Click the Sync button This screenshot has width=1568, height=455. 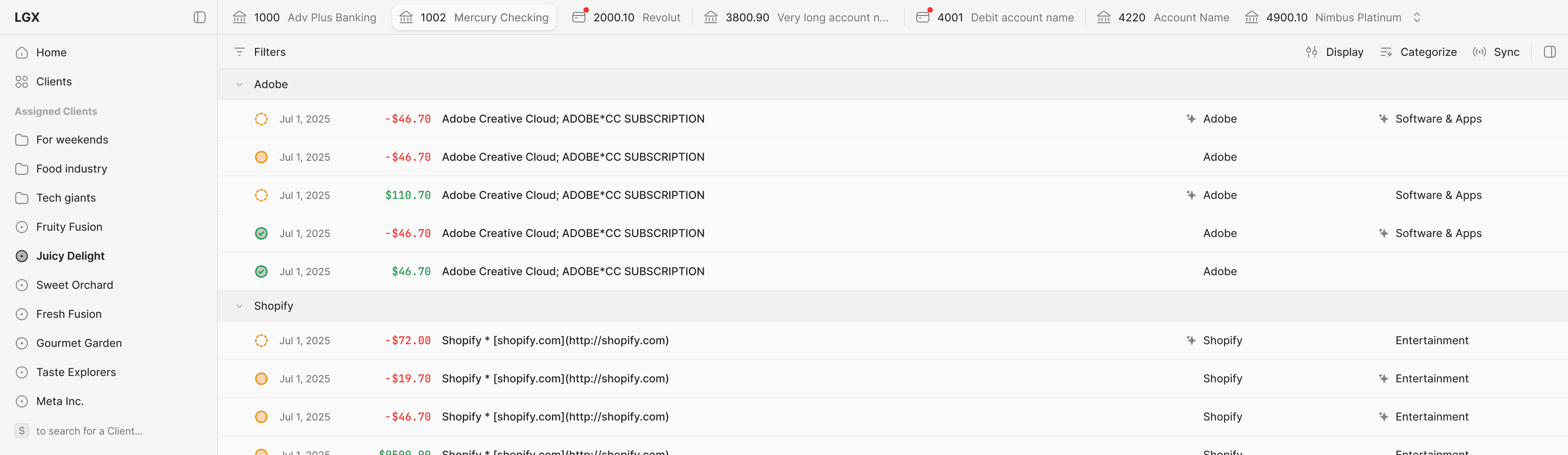pyautogui.click(x=1495, y=52)
